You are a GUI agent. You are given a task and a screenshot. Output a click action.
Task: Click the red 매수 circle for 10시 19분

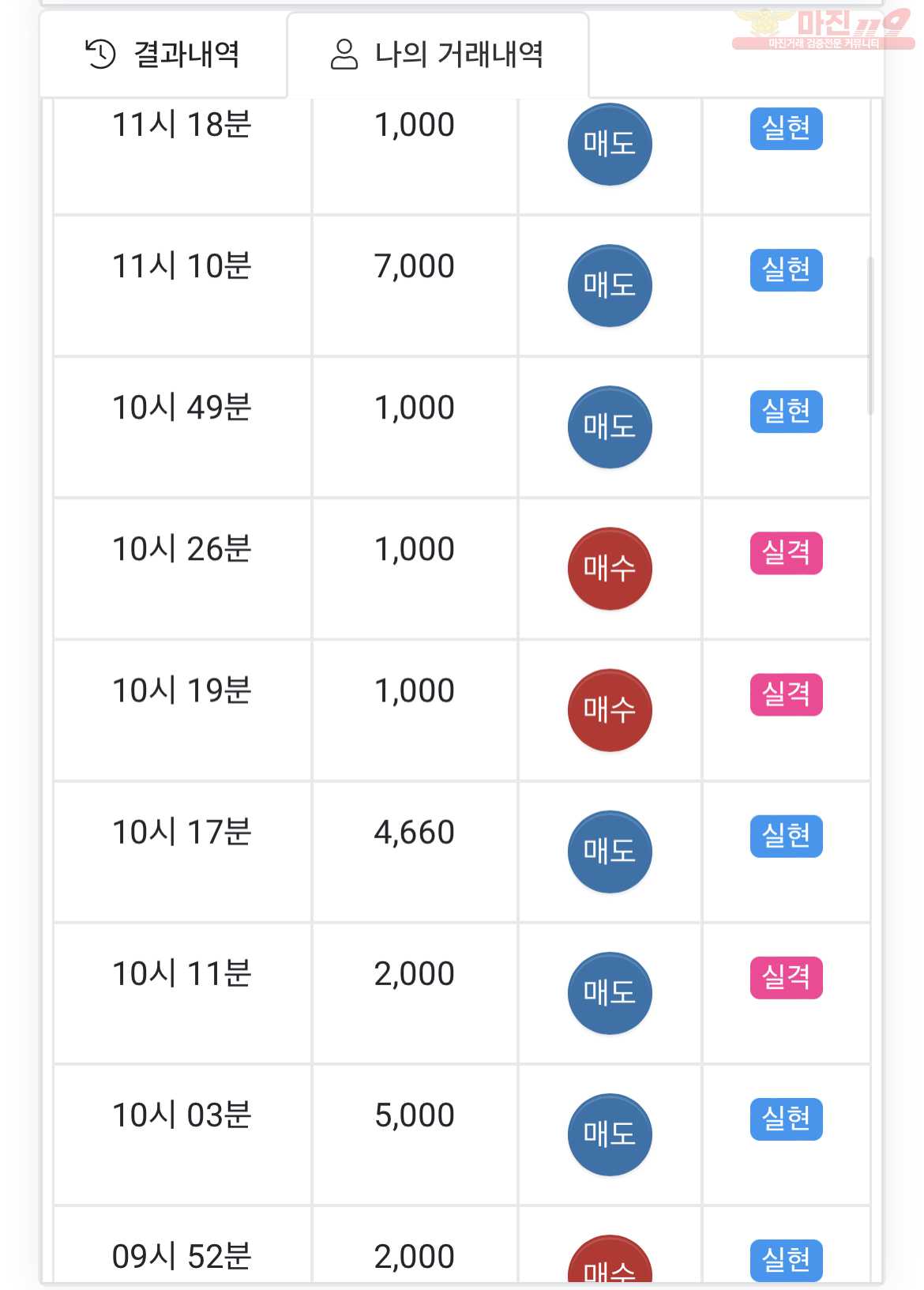pyautogui.click(x=610, y=709)
